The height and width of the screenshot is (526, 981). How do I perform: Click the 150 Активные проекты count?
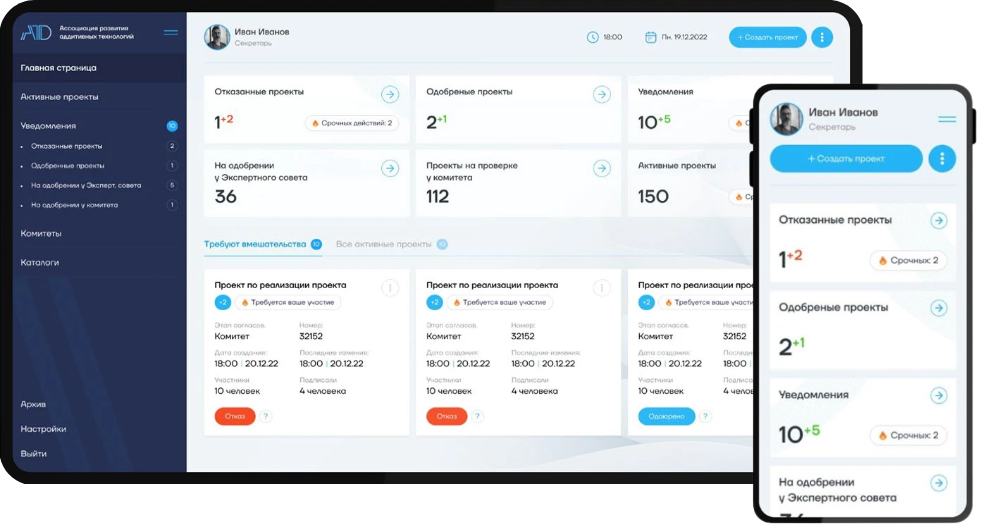(x=653, y=197)
